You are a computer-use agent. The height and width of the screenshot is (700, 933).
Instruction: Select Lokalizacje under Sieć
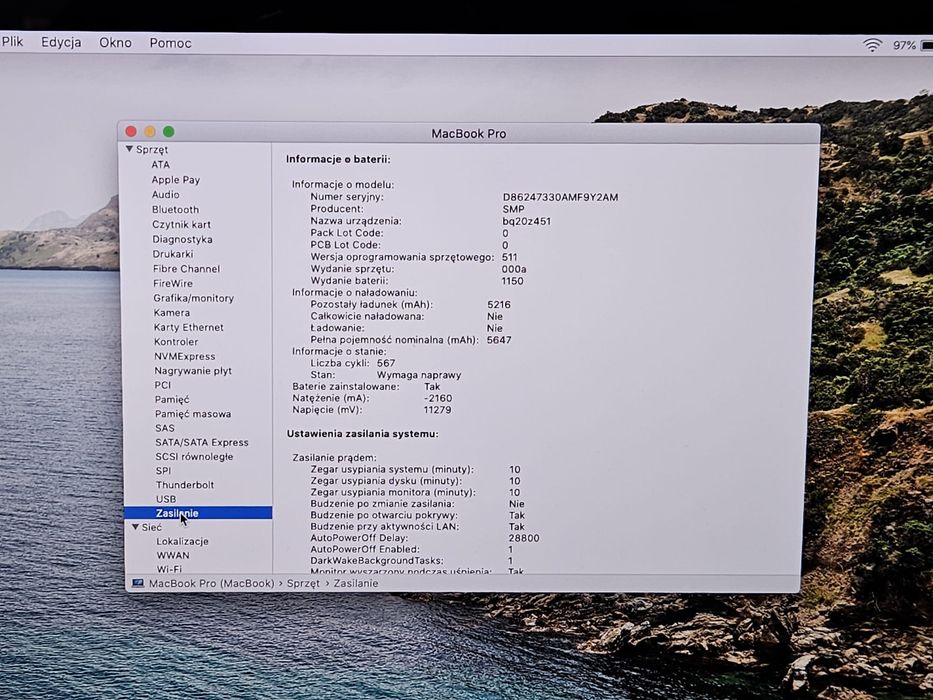182,542
